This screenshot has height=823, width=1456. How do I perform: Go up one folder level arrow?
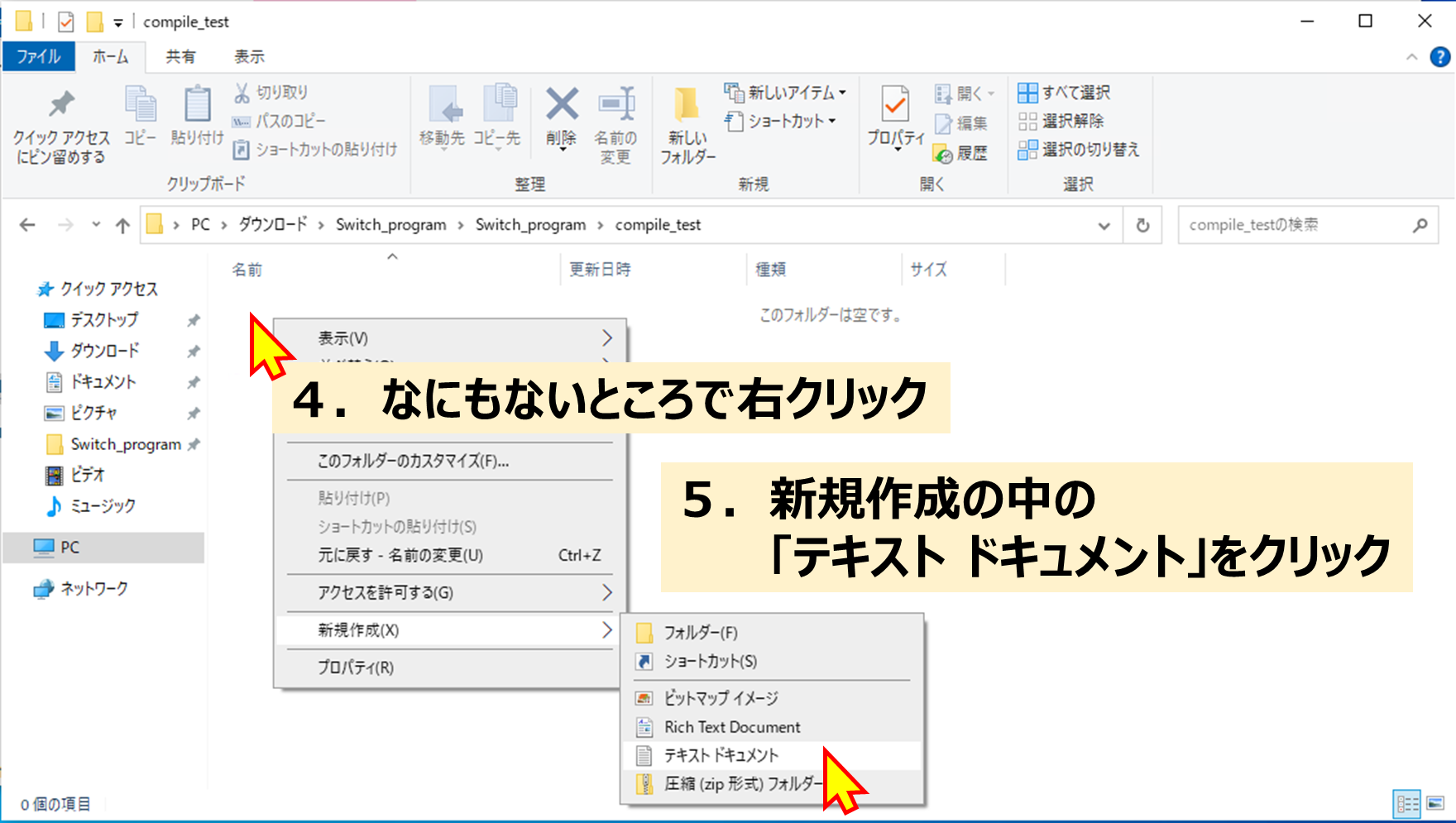(x=122, y=225)
